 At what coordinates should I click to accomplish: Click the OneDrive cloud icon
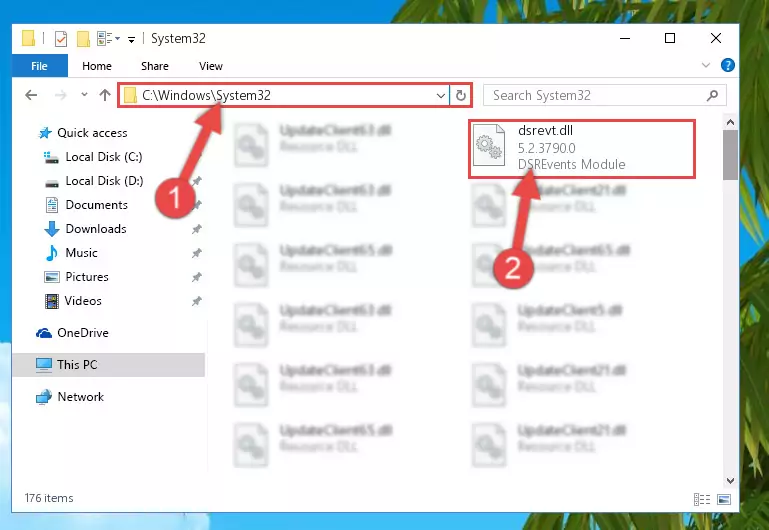[x=44, y=333]
